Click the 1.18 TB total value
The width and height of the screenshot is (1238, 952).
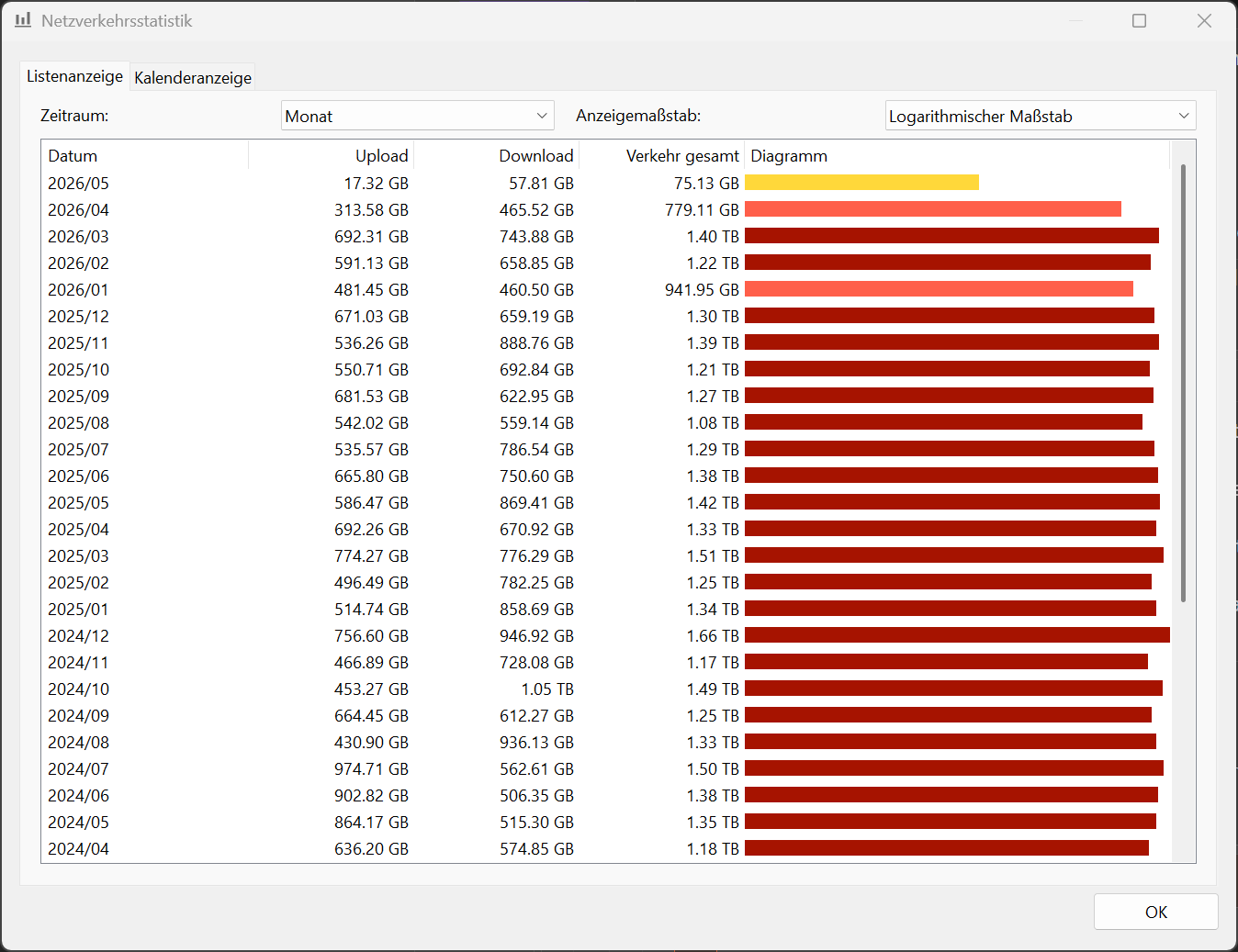[x=713, y=849]
